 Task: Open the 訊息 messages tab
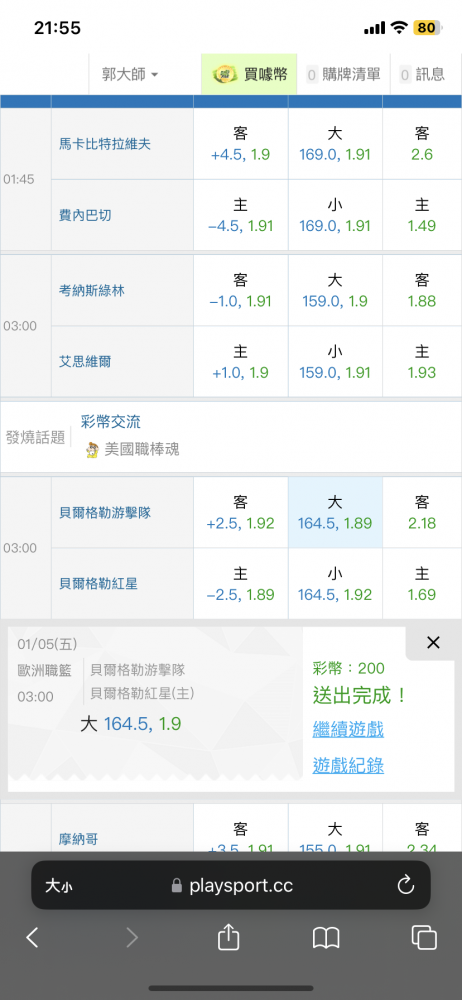pos(422,75)
